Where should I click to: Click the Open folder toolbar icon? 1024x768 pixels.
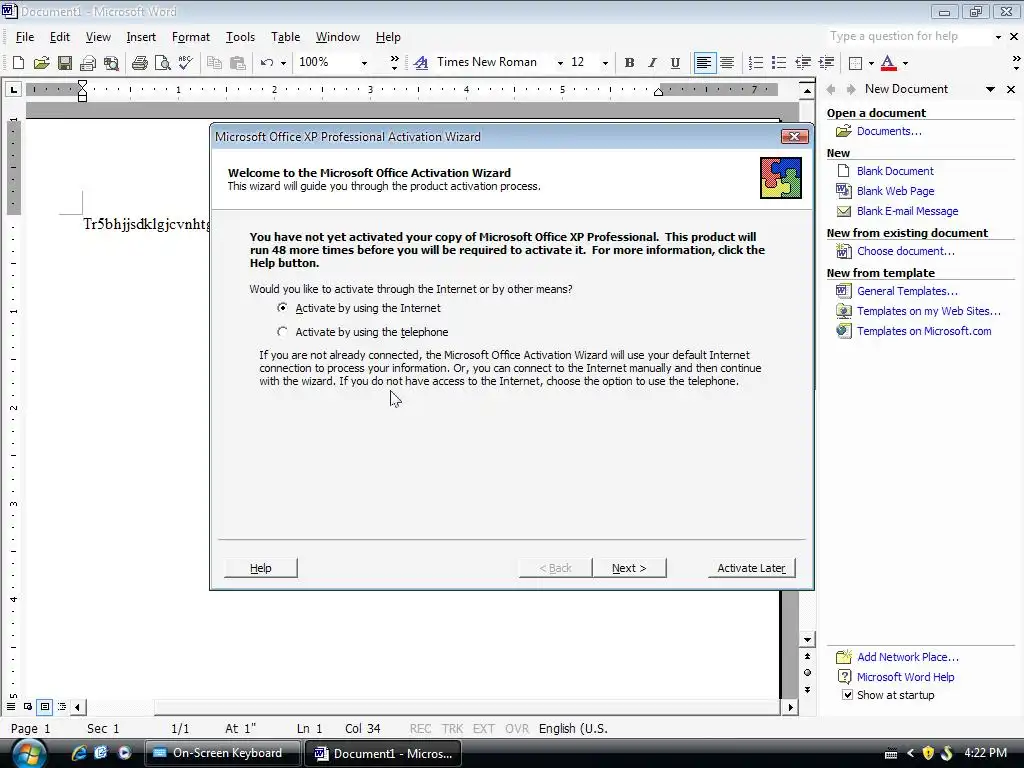tap(41, 63)
